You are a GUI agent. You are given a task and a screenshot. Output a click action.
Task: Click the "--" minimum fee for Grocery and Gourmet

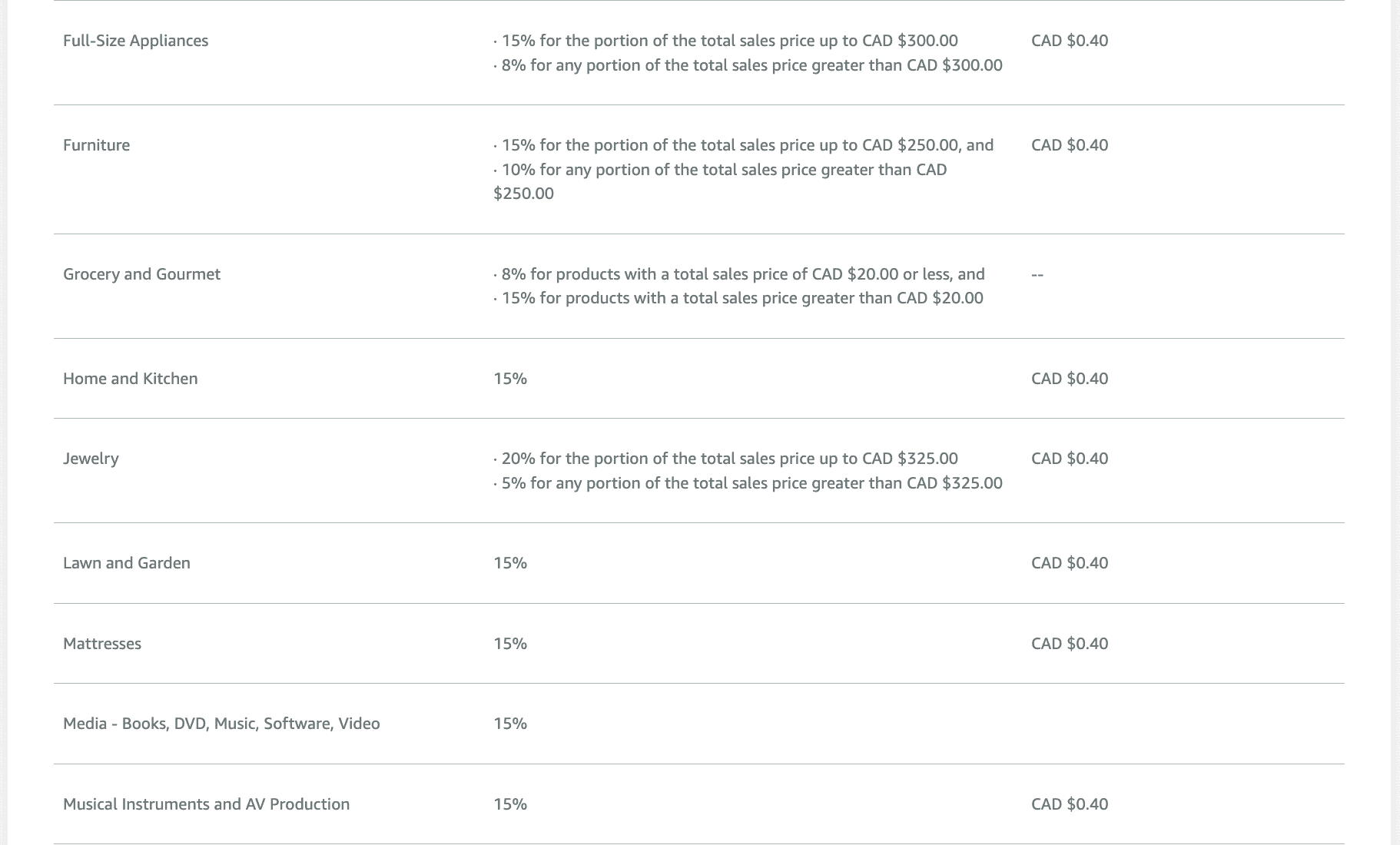point(1037,274)
